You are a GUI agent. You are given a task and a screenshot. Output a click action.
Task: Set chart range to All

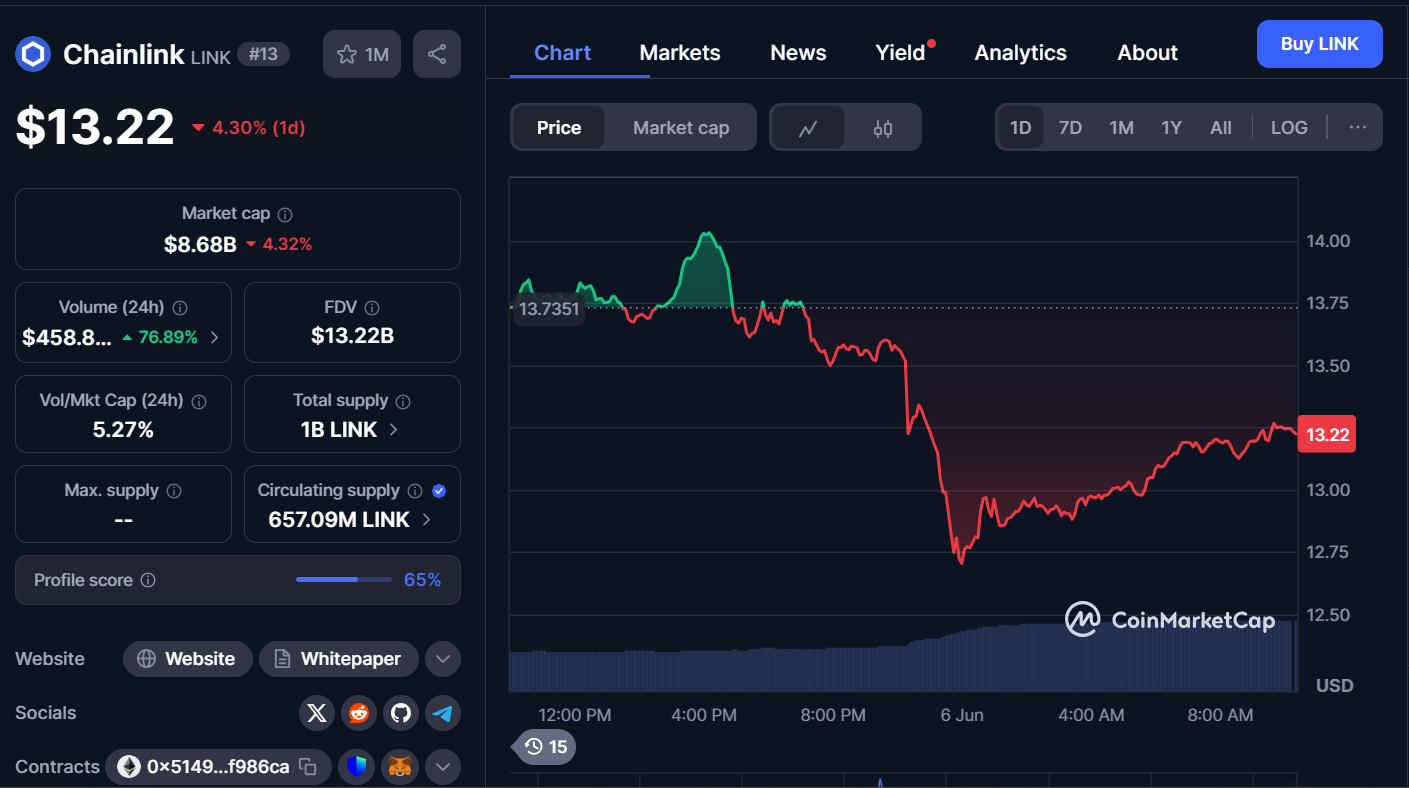click(x=1220, y=127)
